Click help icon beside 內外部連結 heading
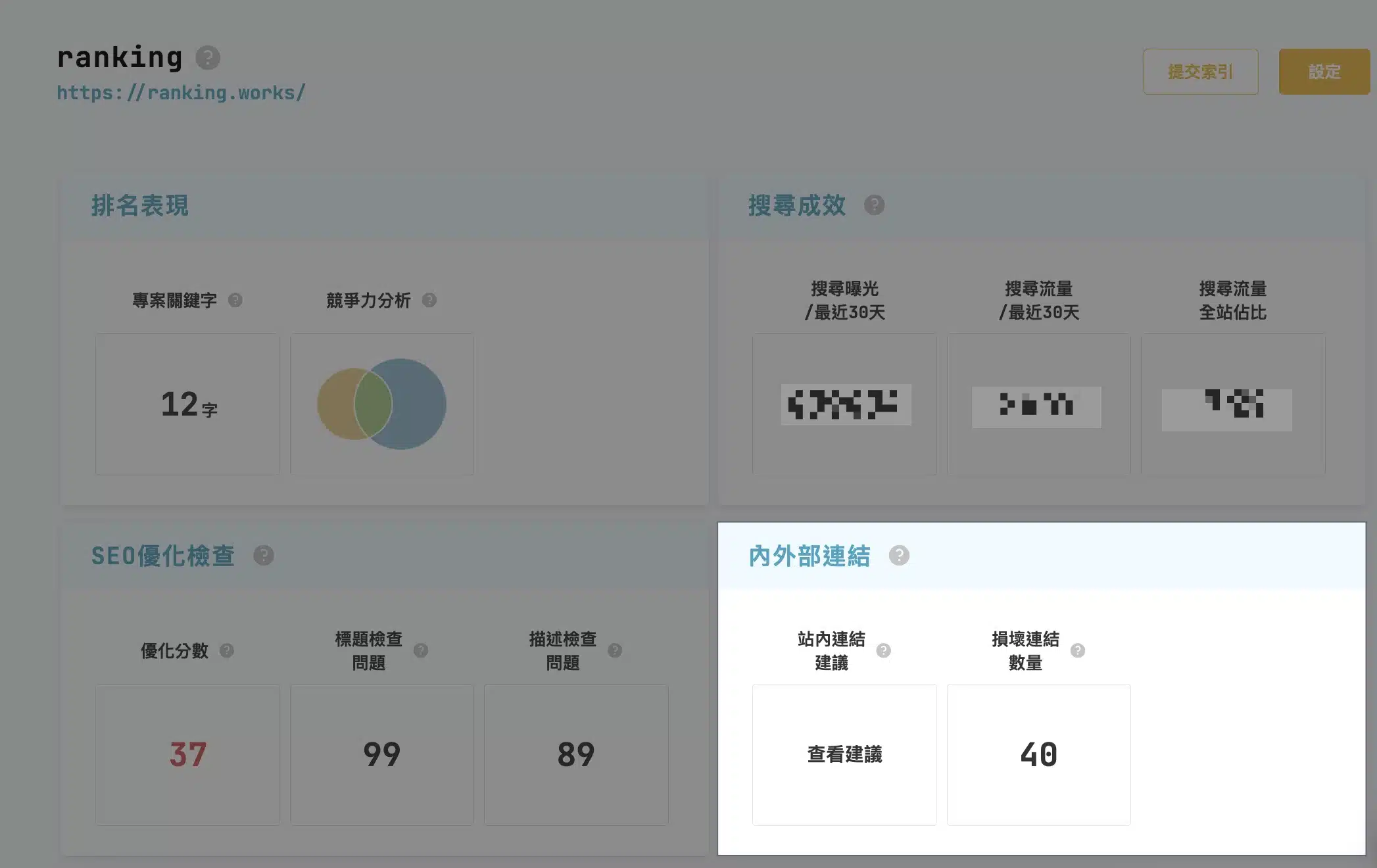The image size is (1377, 868). click(899, 556)
